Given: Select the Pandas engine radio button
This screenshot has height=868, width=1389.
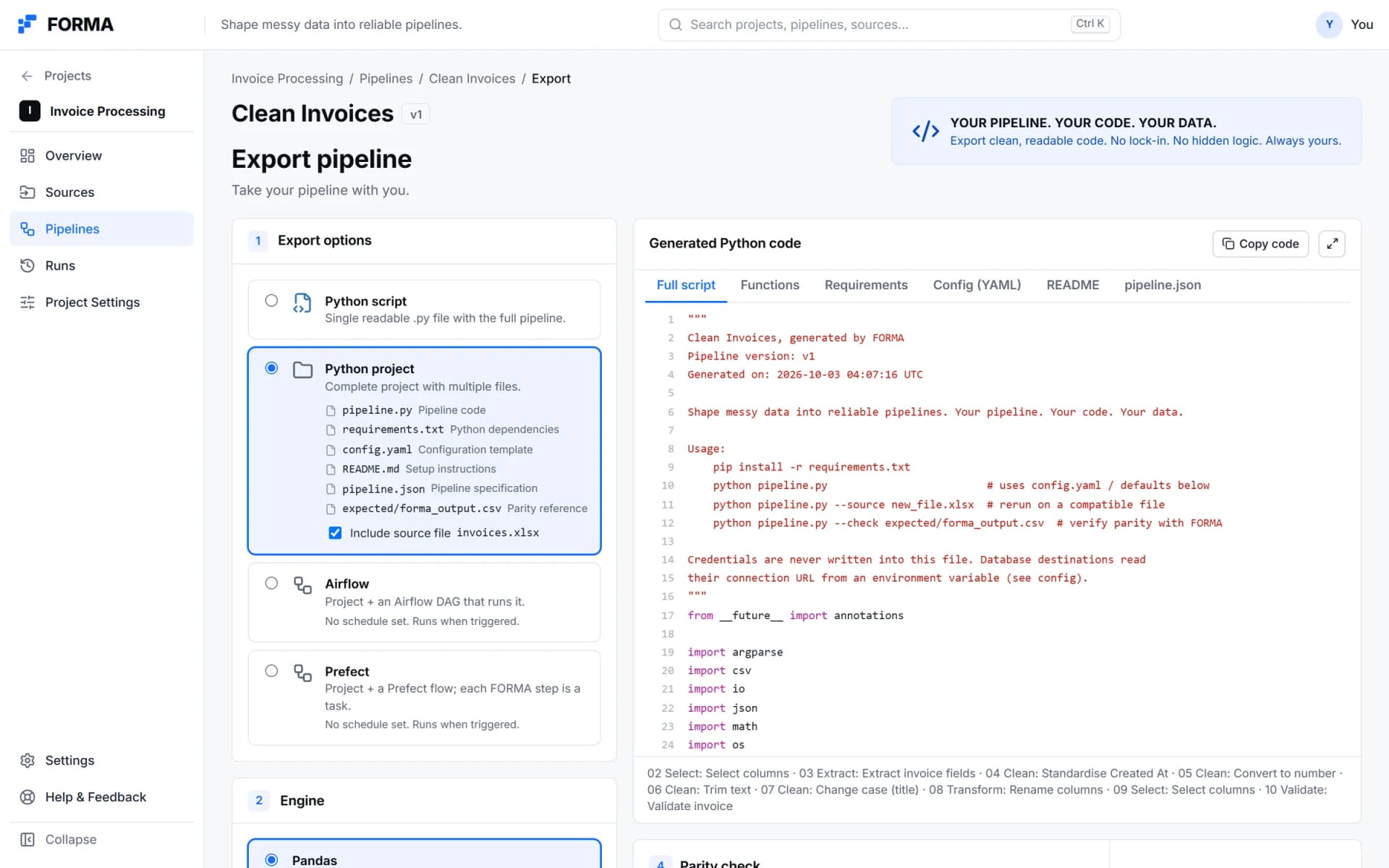Looking at the screenshot, I should tap(271, 860).
